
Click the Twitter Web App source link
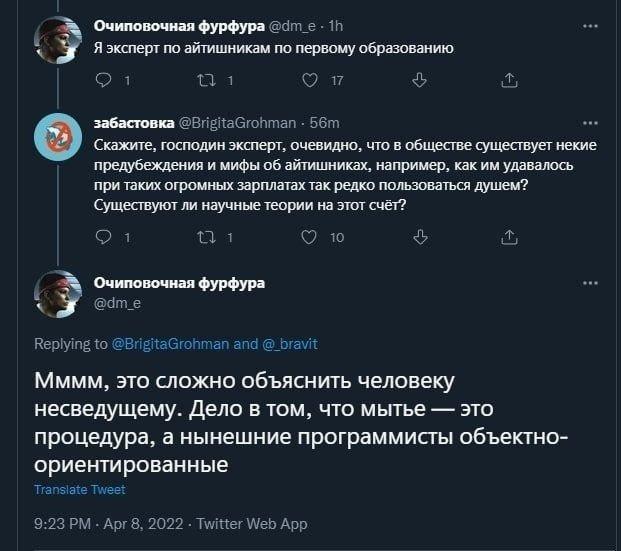pos(252,524)
